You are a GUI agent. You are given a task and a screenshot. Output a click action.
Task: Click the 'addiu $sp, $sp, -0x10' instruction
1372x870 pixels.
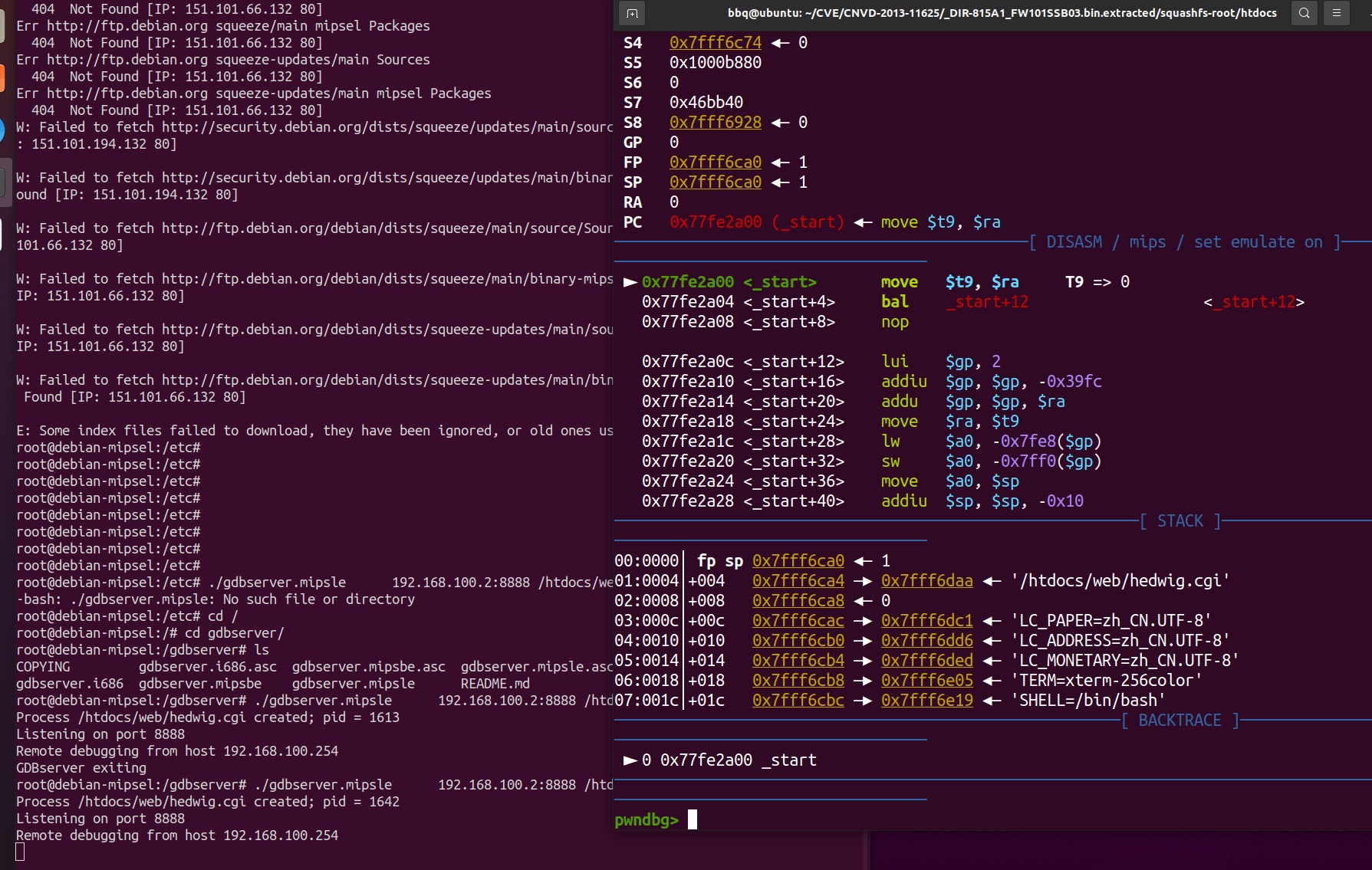(x=982, y=501)
